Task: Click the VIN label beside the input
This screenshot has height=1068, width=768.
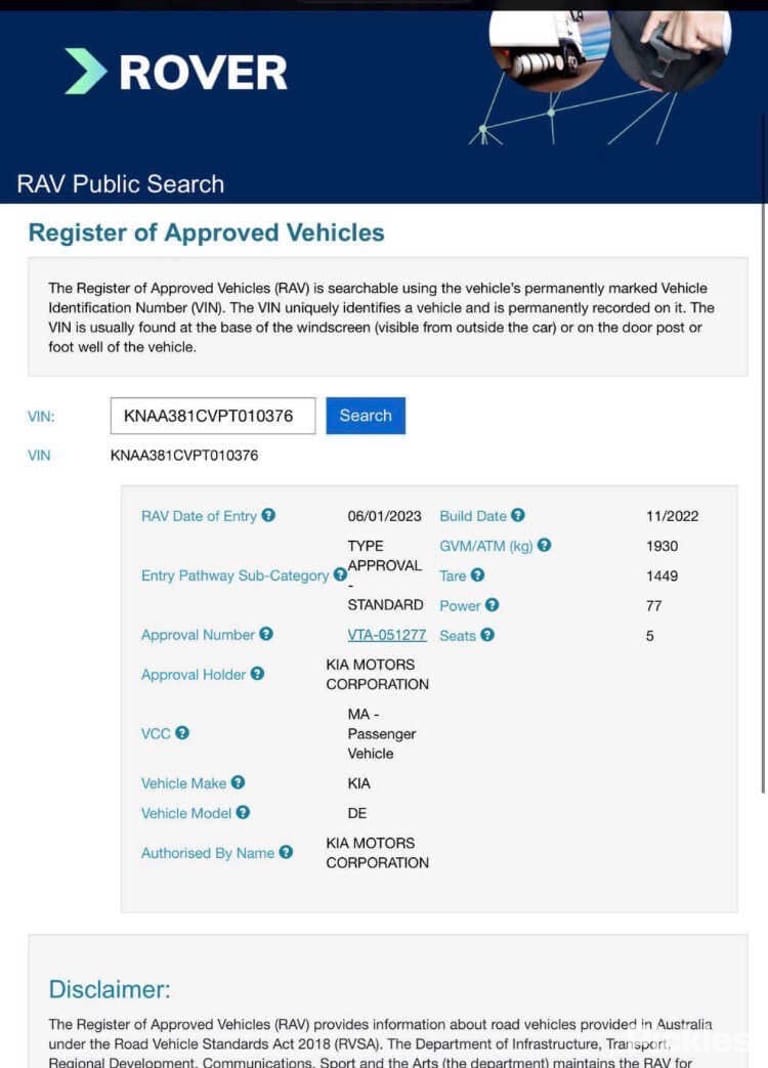Action: point(41,416)
